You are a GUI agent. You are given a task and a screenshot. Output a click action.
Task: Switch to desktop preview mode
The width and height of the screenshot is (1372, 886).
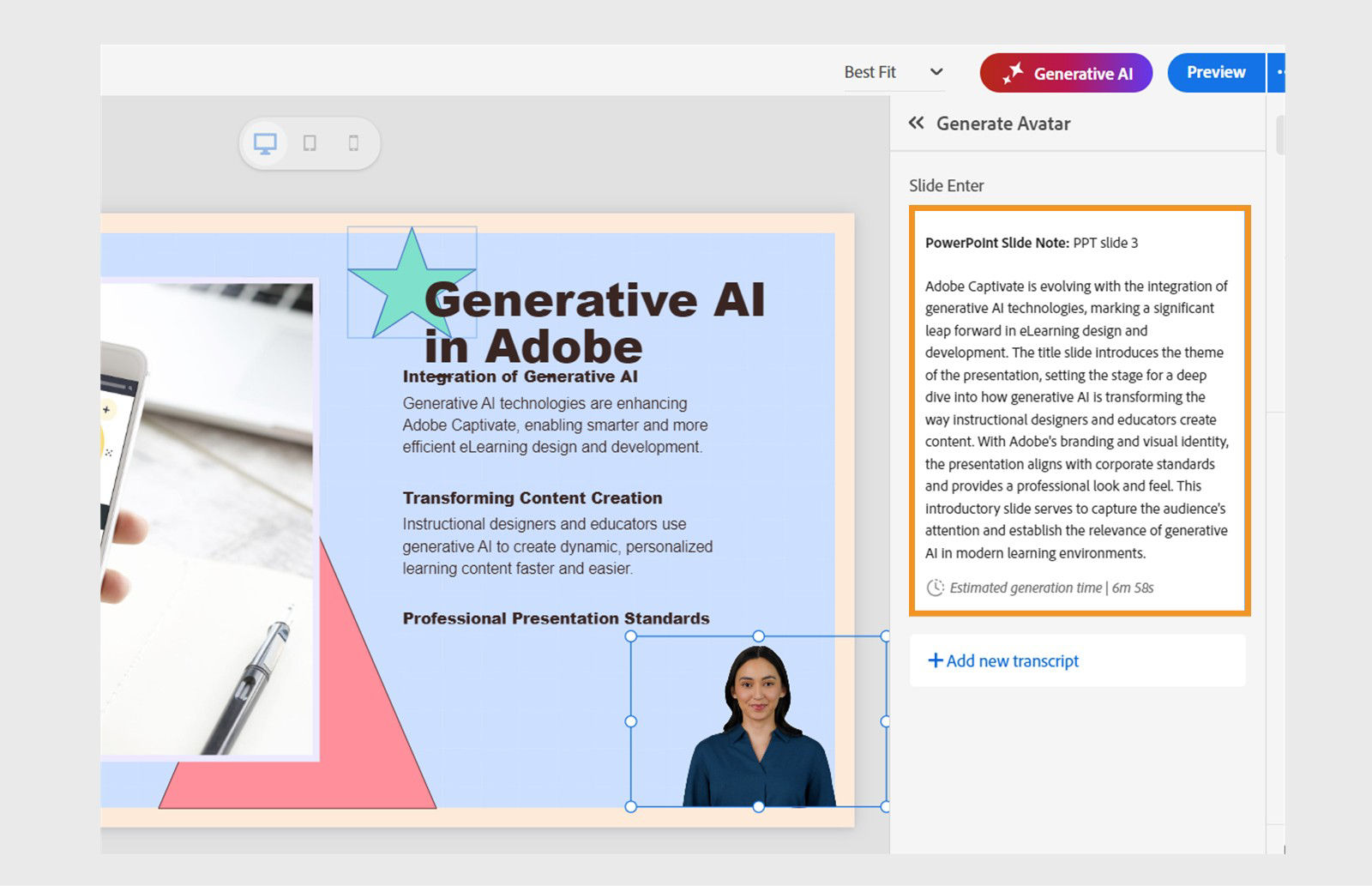pyautogui.click(x=267, y=143)
